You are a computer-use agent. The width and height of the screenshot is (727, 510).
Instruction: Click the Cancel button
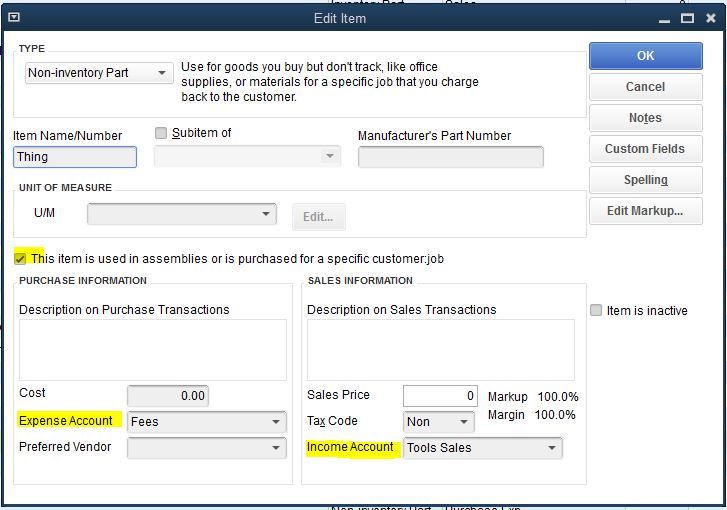(x=645, y=87)
